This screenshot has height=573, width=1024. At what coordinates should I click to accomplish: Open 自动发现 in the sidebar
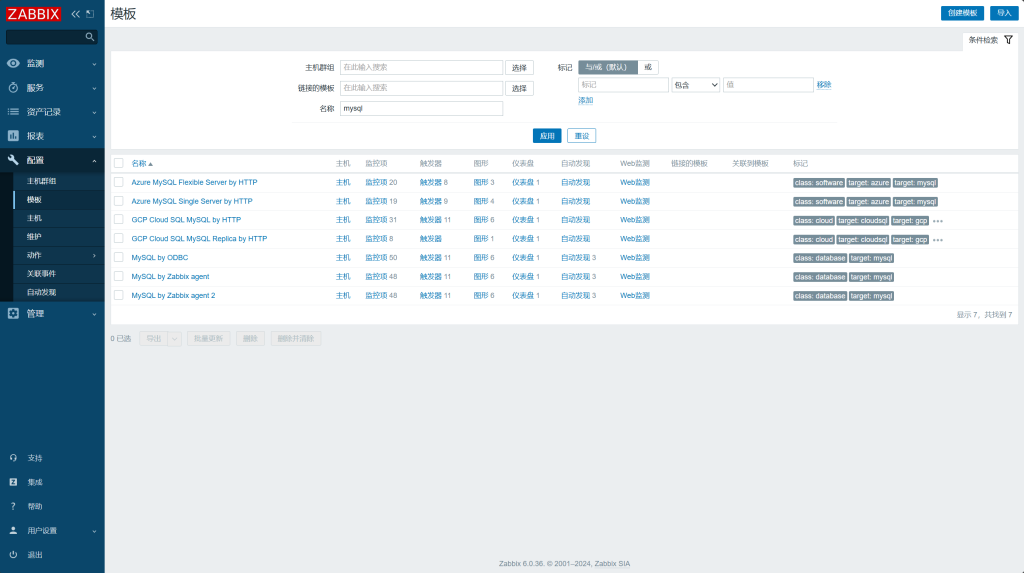(x=41, y=292)
